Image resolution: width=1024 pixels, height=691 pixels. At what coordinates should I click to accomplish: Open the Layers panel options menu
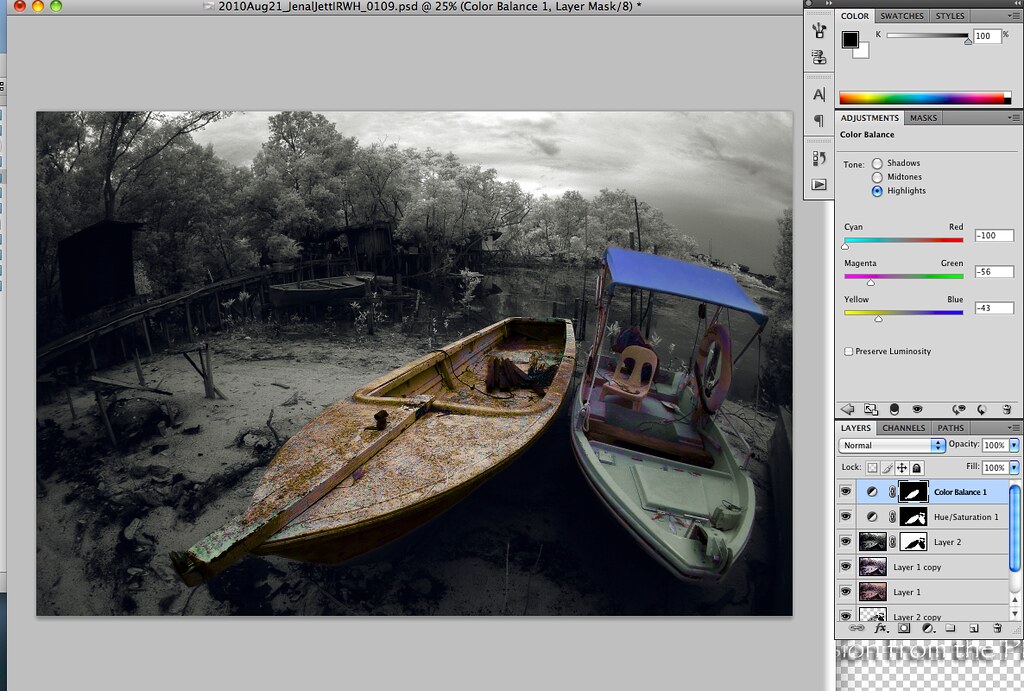tap(1014, 428)
